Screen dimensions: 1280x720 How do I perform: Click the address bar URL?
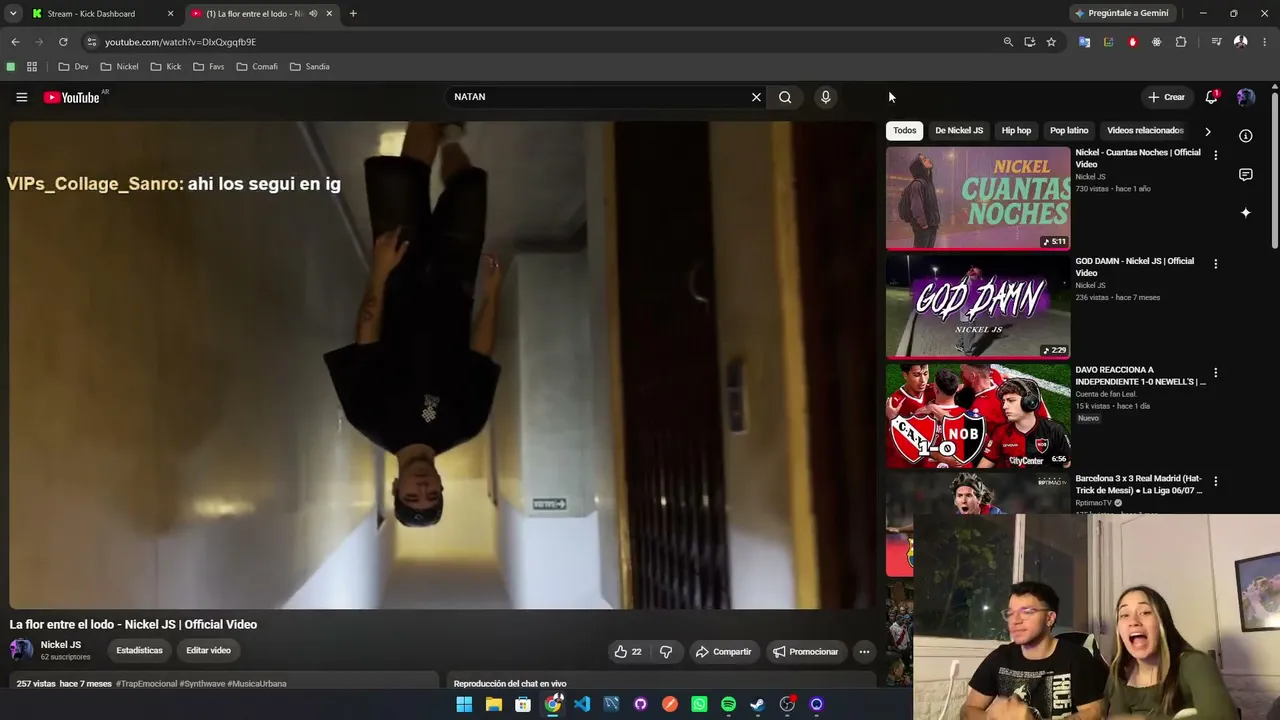[180, 42]
